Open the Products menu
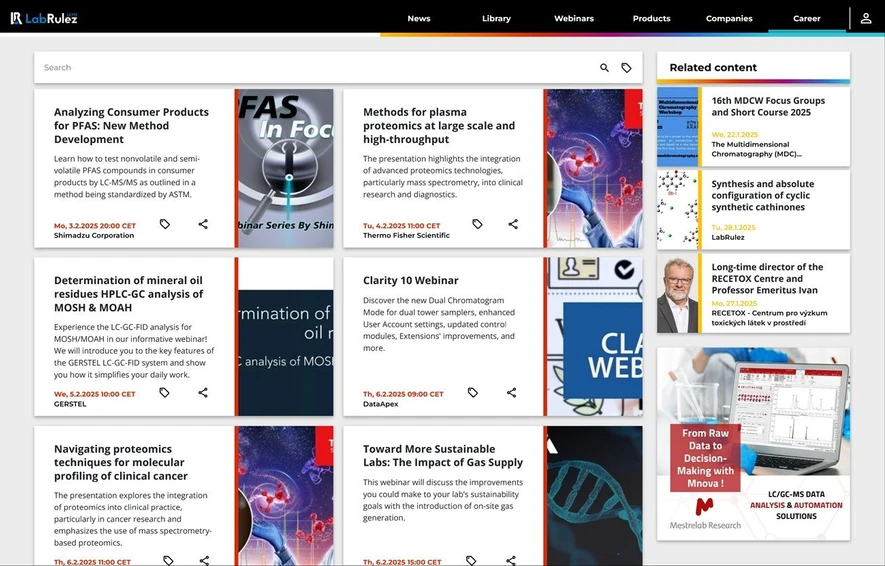 (651, 18)
